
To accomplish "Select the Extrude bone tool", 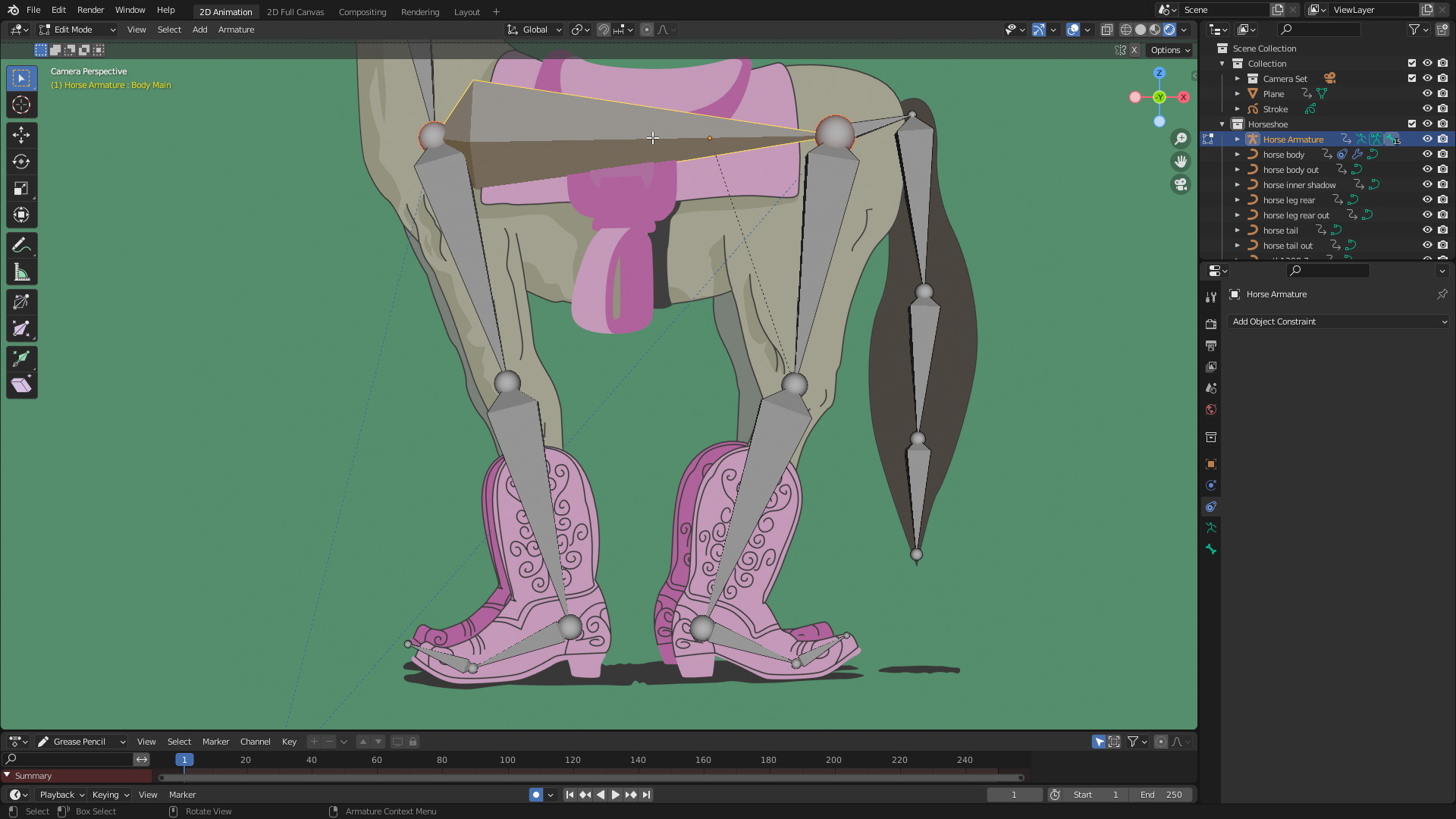I will click(x=21, y=358).
